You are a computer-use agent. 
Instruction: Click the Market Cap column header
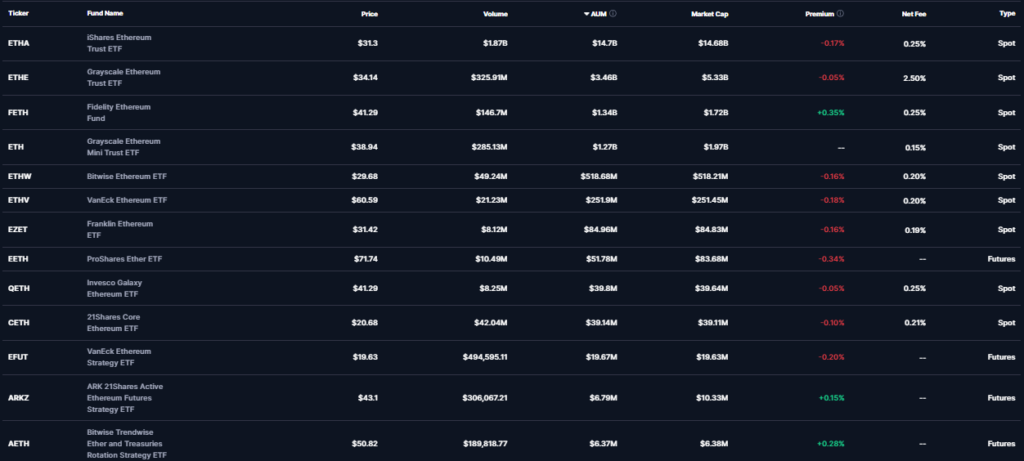tap(709, 14)
